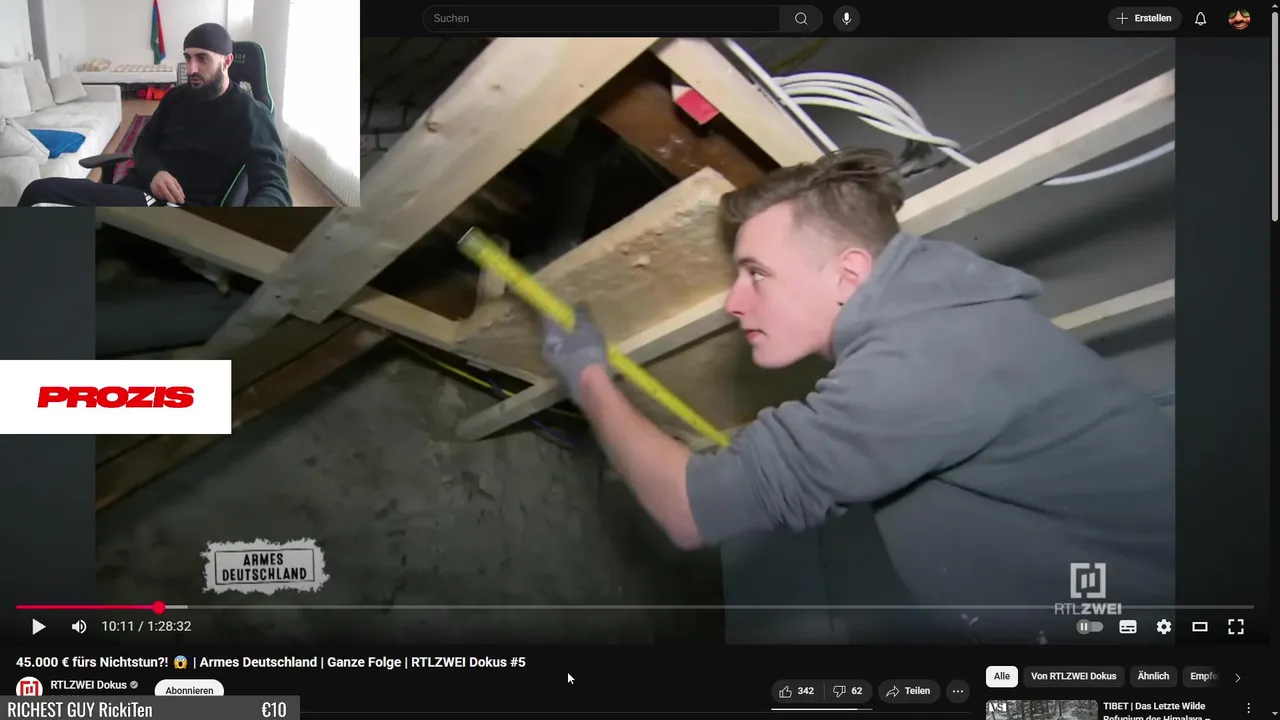Click the PROZIS sponsor banner
The height and width of the screenshot is (720, 1280).
pyautogui.click(x=115, y=397)
